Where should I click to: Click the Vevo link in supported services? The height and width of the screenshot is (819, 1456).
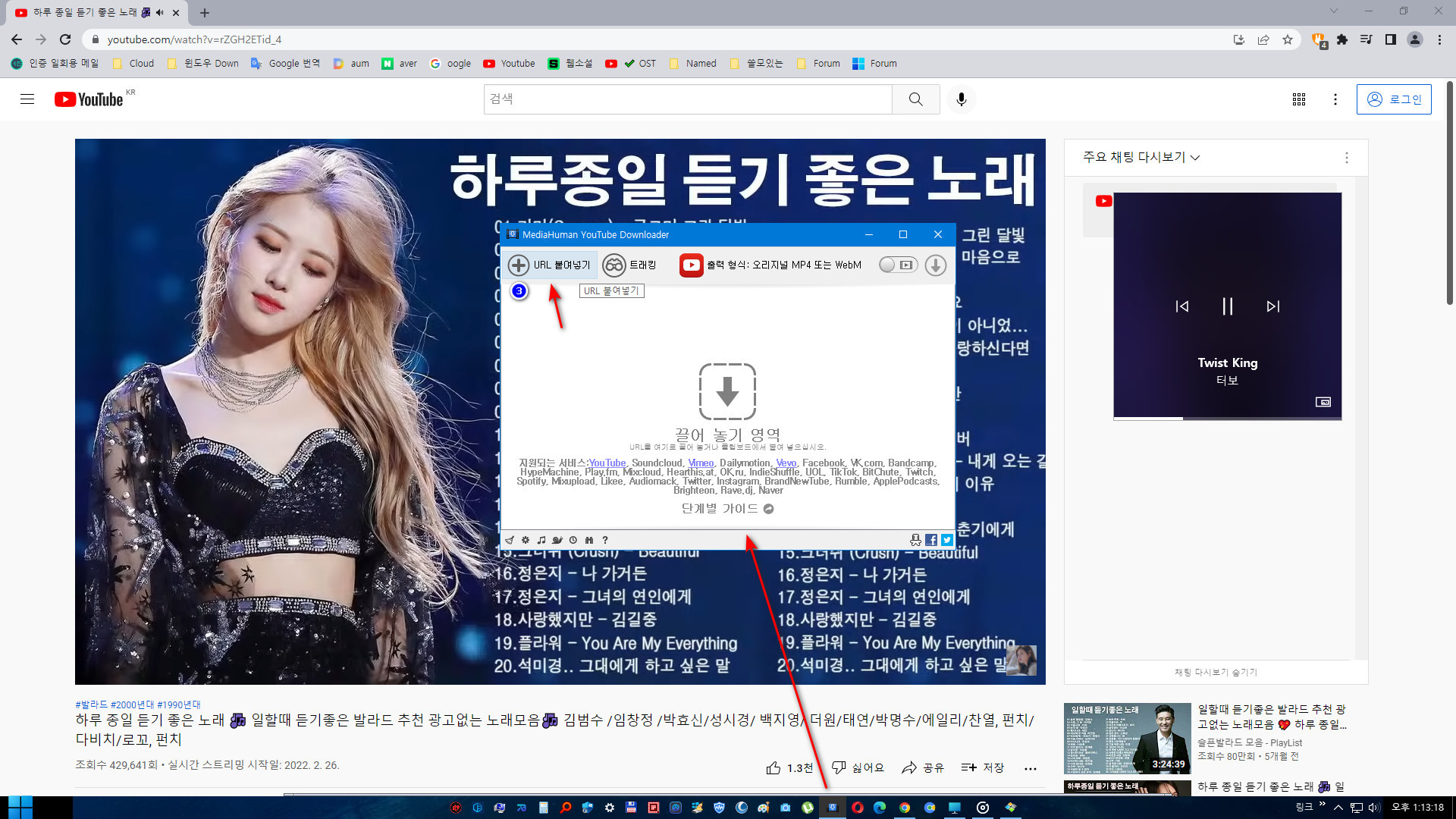coord(786,463)
